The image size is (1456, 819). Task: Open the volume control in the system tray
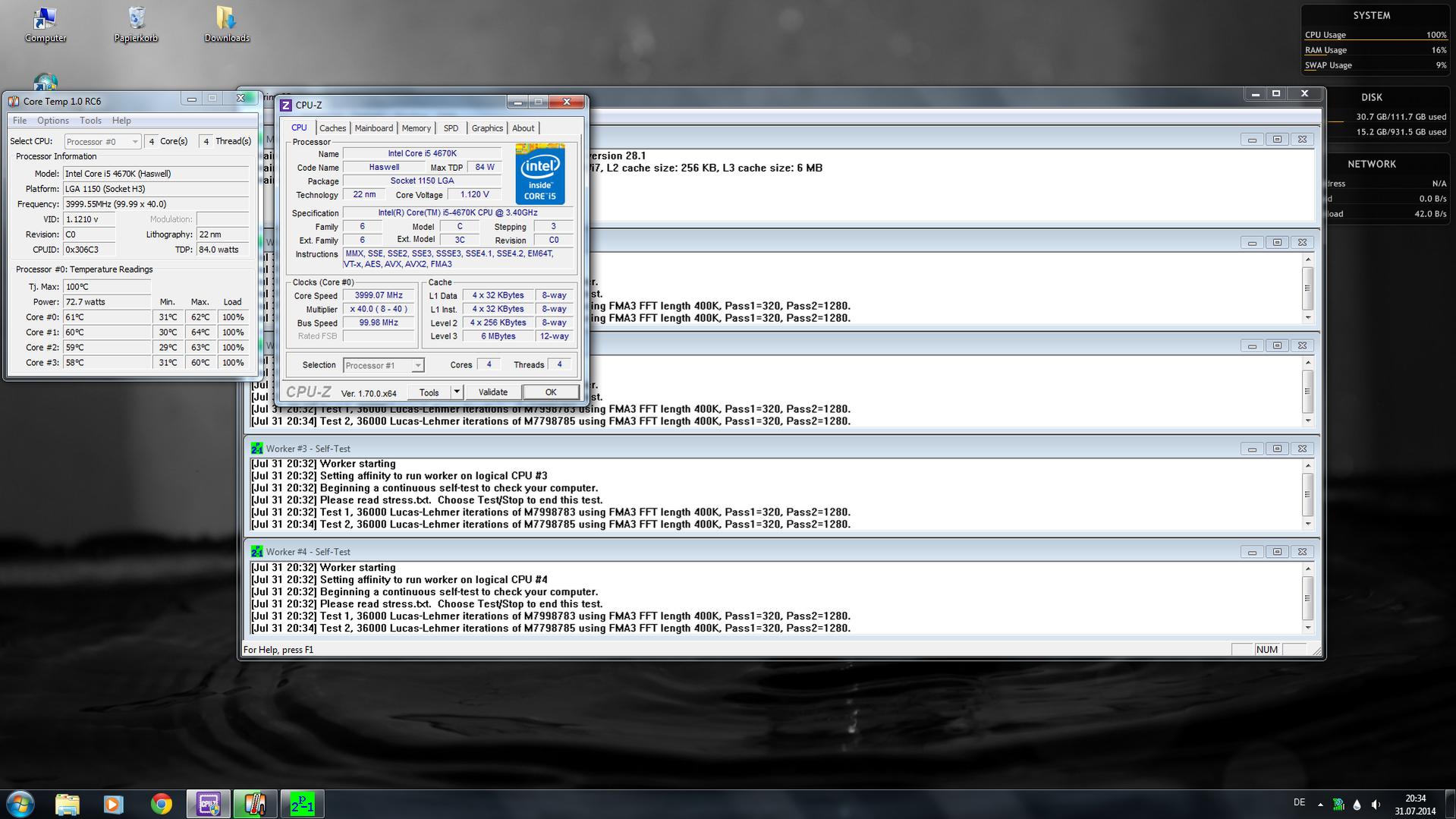1376,804
